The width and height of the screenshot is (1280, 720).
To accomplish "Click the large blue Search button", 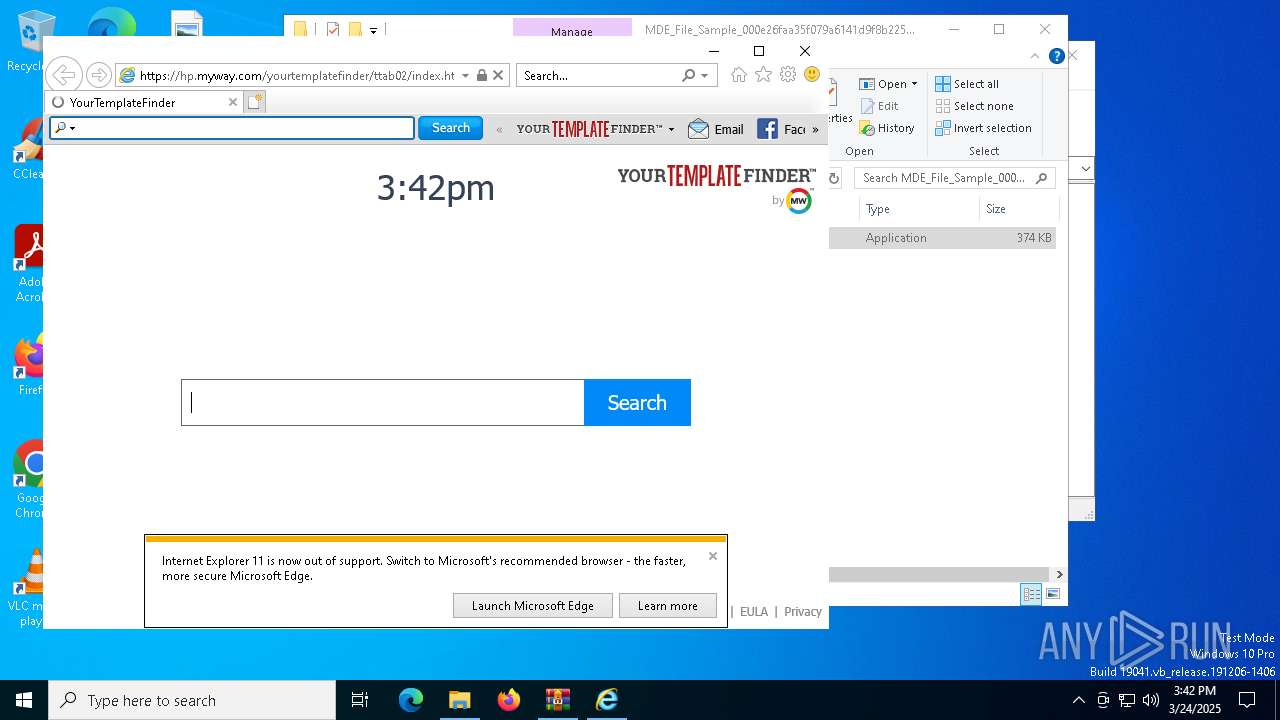I will click(x=637, y=402).
